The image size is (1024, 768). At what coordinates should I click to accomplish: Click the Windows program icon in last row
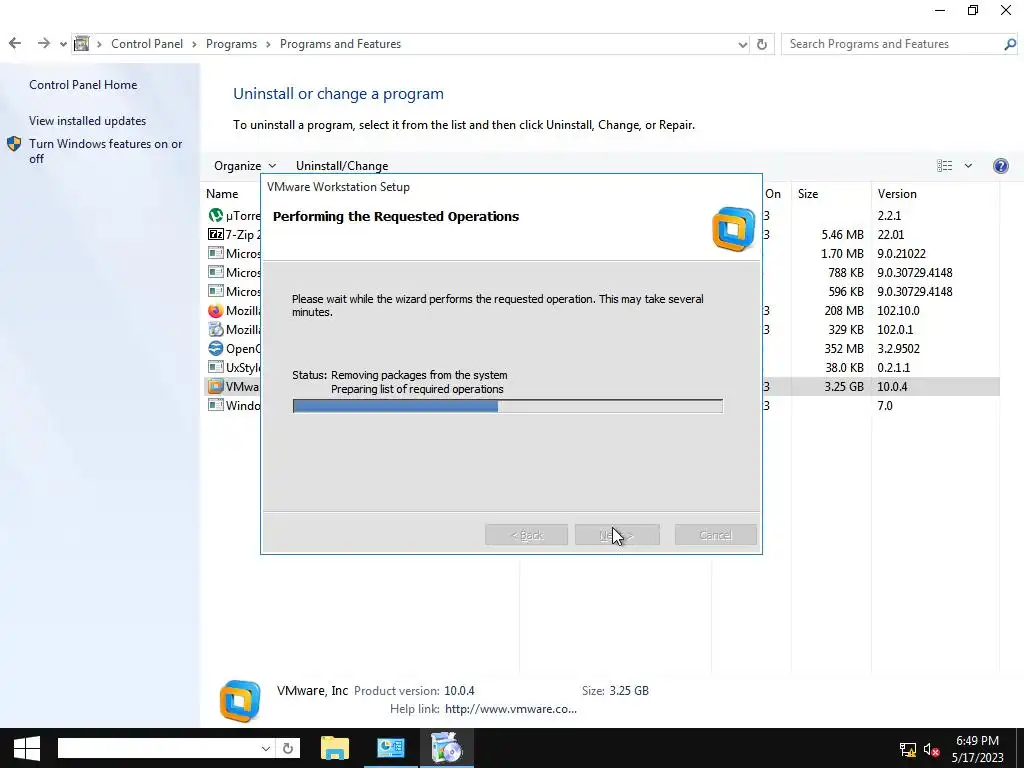click(x=216, y=405)
